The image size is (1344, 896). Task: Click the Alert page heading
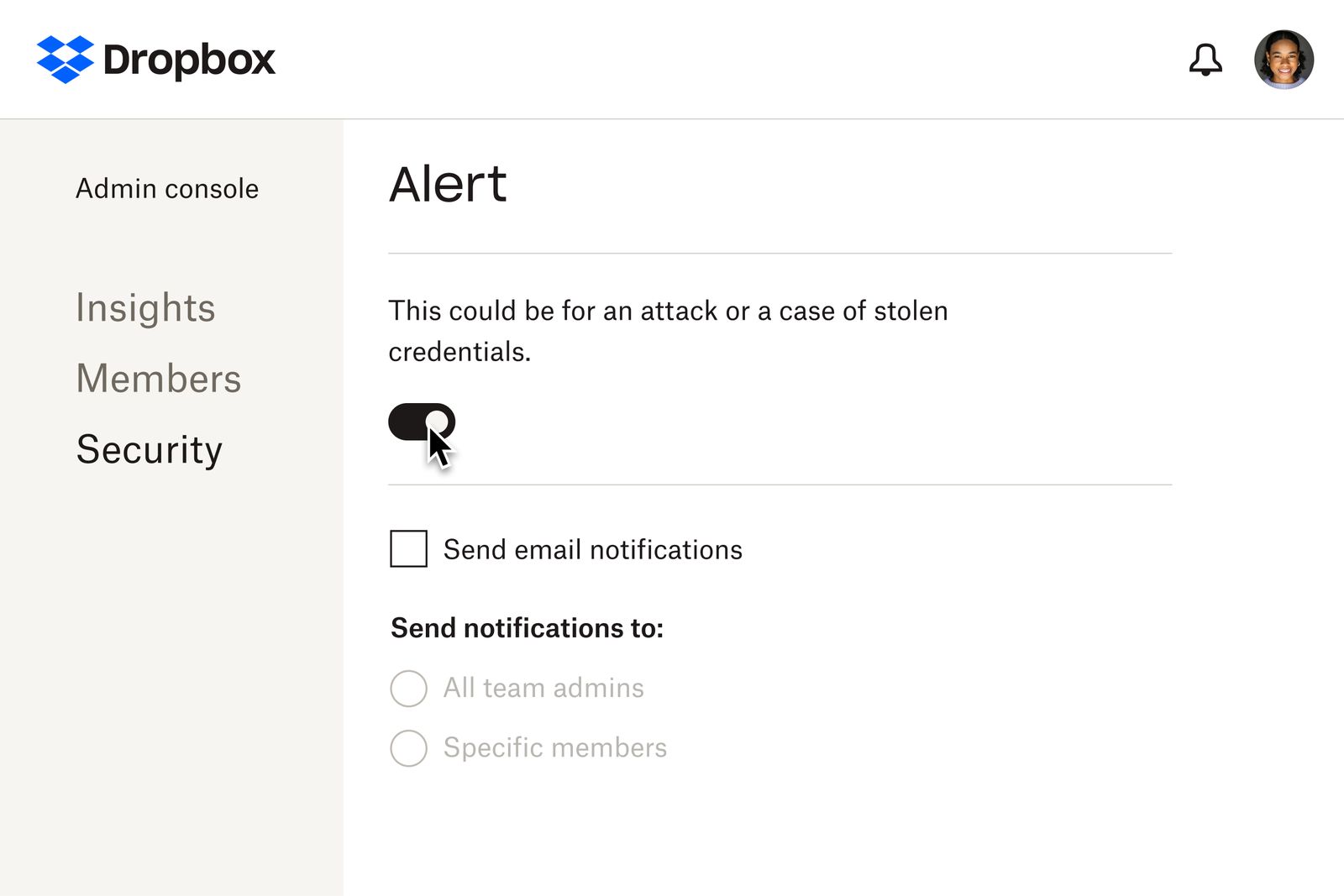pyautogui.click(x=447, y=184)
